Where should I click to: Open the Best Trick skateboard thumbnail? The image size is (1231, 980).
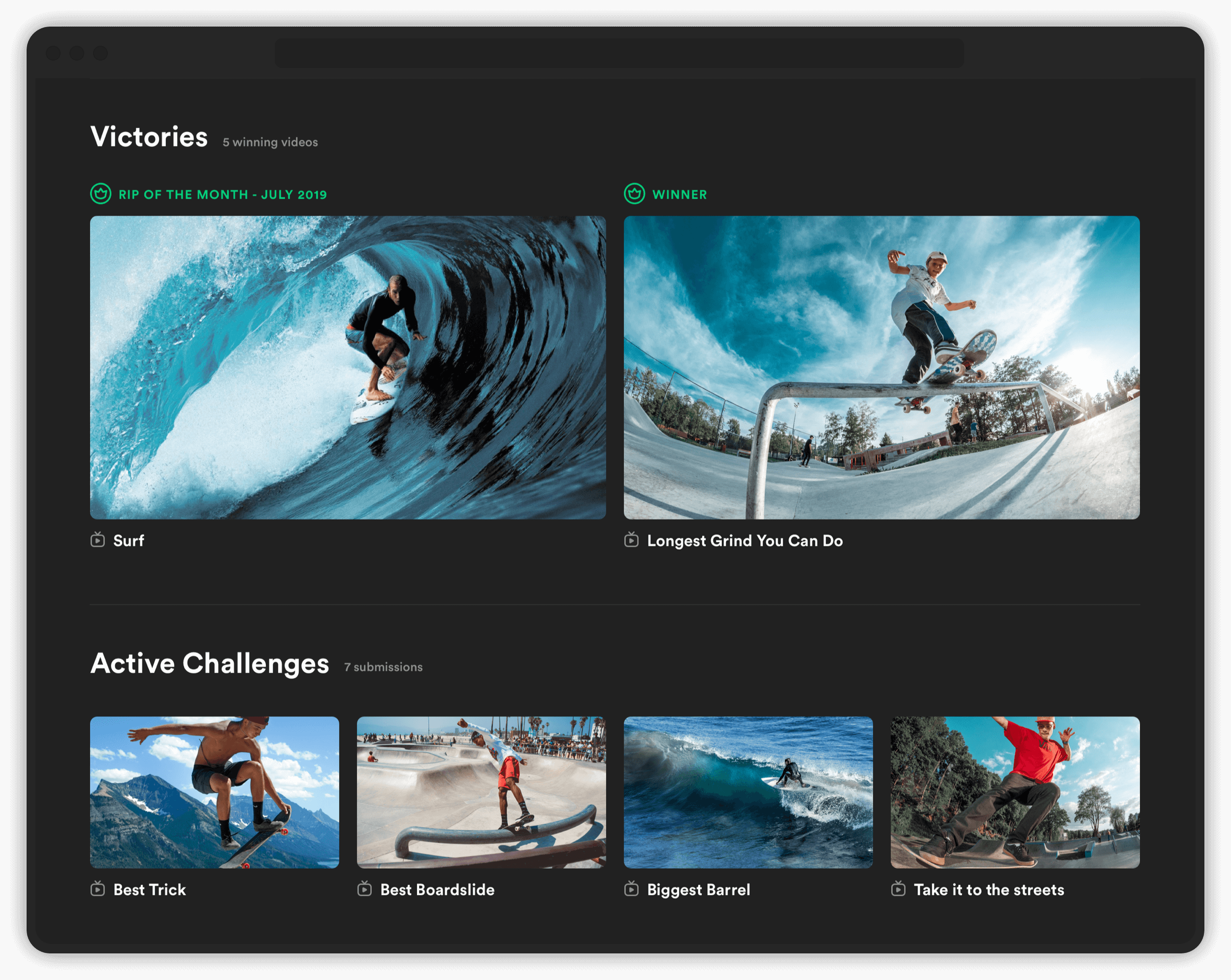(215, 792)
